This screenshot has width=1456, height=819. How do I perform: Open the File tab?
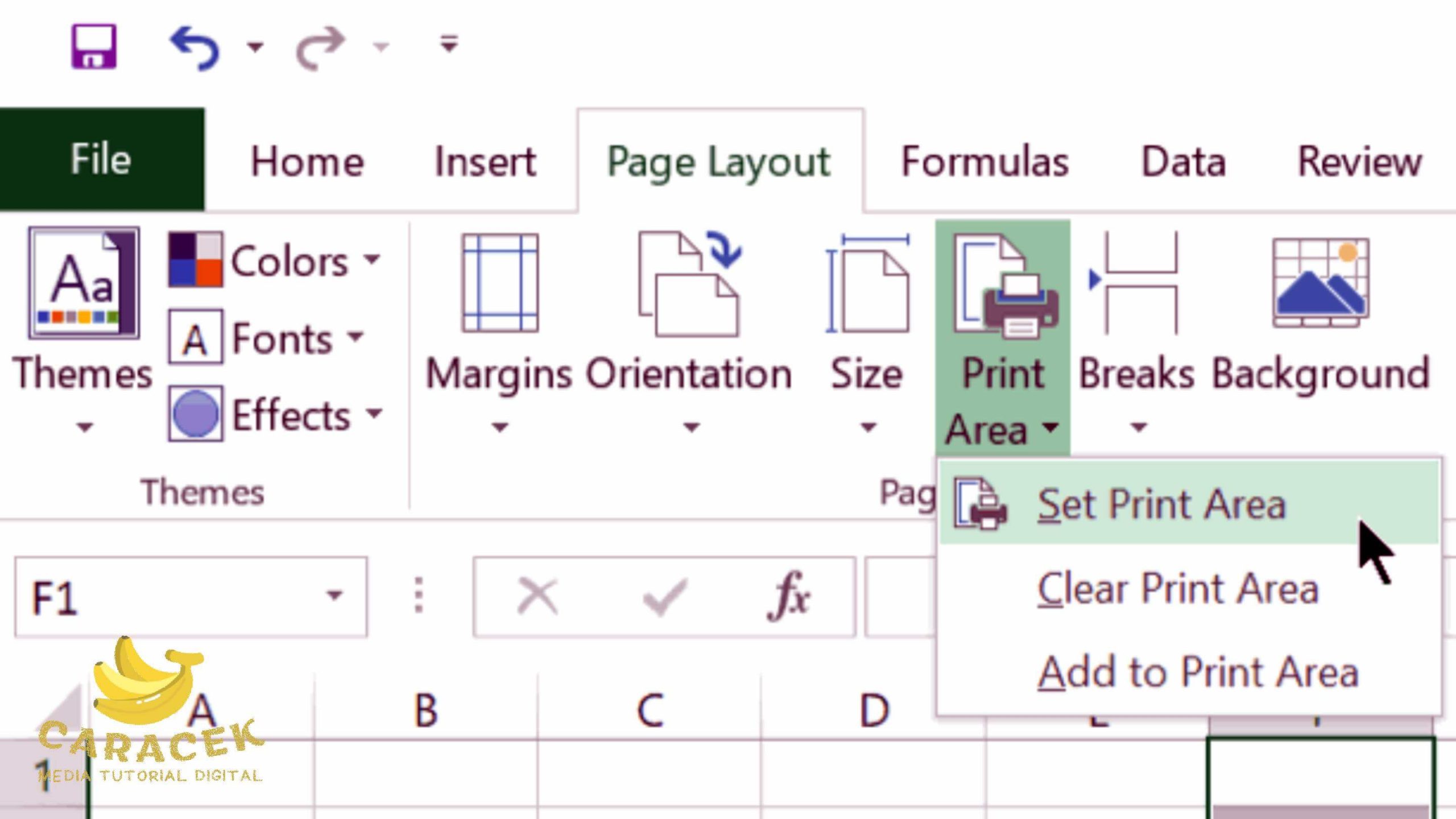(101, 159)
